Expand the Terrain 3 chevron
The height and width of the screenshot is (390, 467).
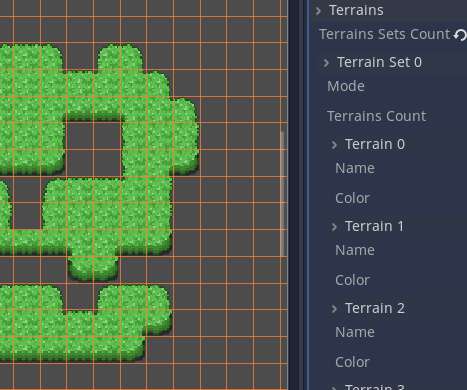pyautogui.click(x=334, y=388)
